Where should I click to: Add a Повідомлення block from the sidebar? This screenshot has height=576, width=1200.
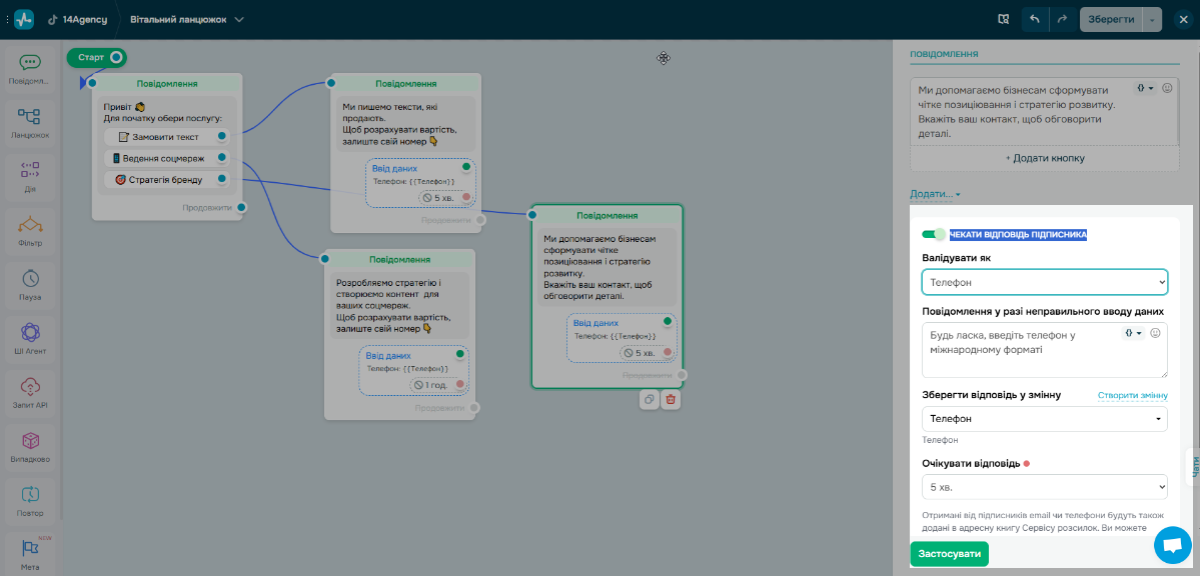29,69
